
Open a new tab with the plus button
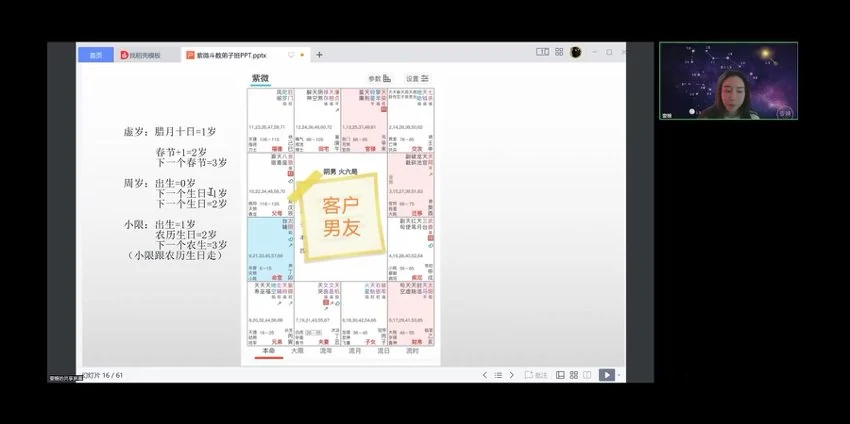pyautogui.click(x=319, y=55)
